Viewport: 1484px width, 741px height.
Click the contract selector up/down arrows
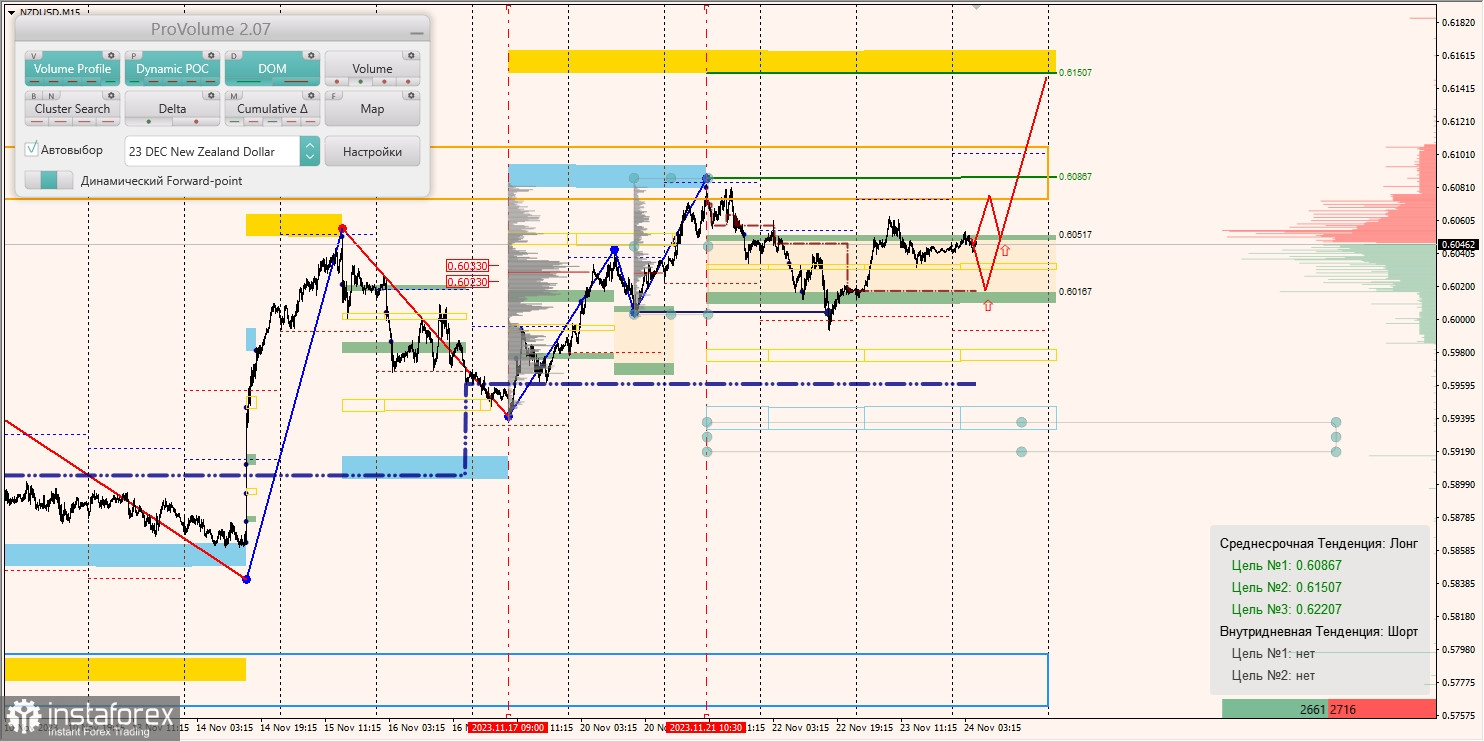pos(310,151)
